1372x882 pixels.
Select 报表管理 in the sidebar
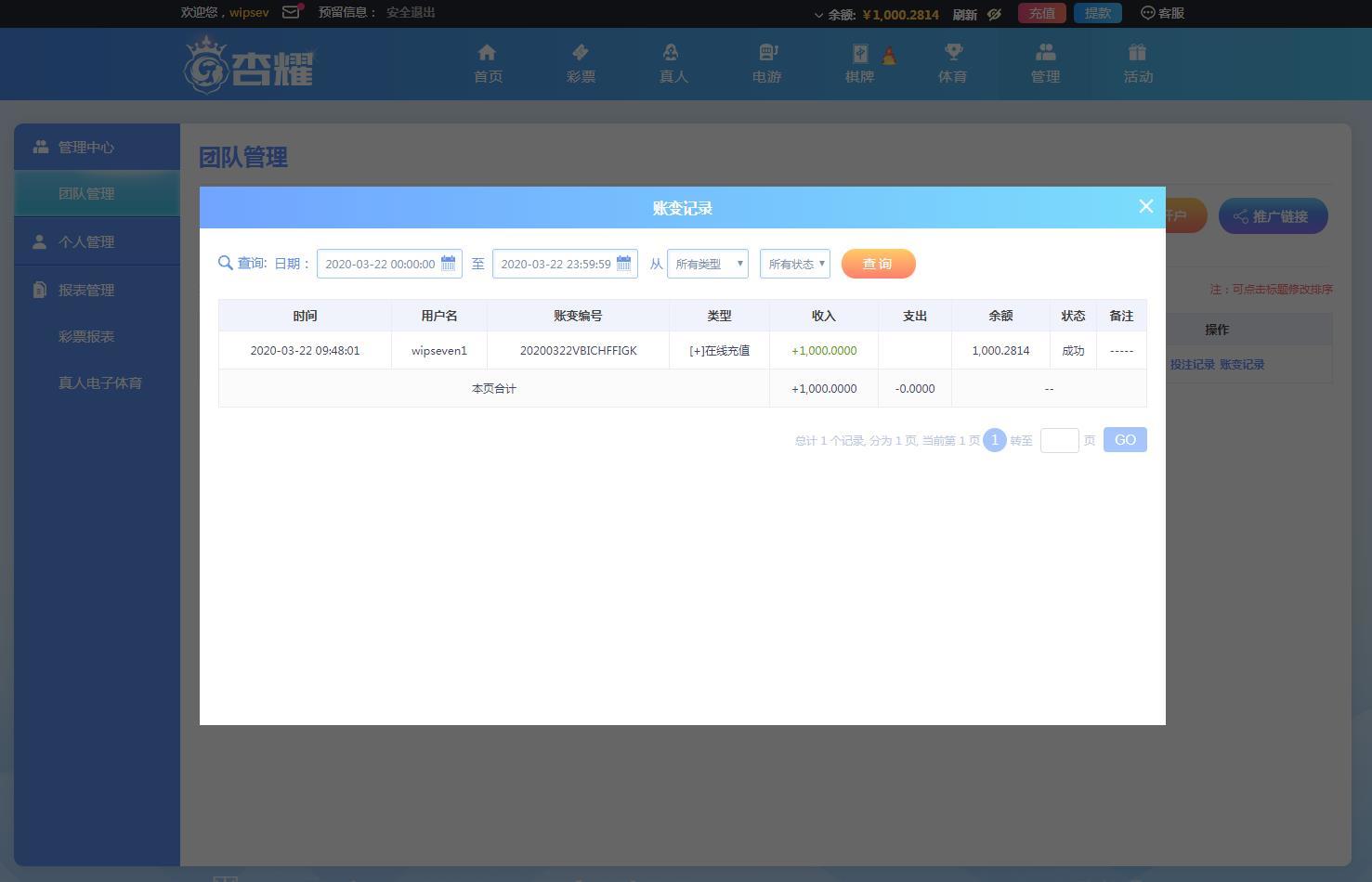pos(86,291)
